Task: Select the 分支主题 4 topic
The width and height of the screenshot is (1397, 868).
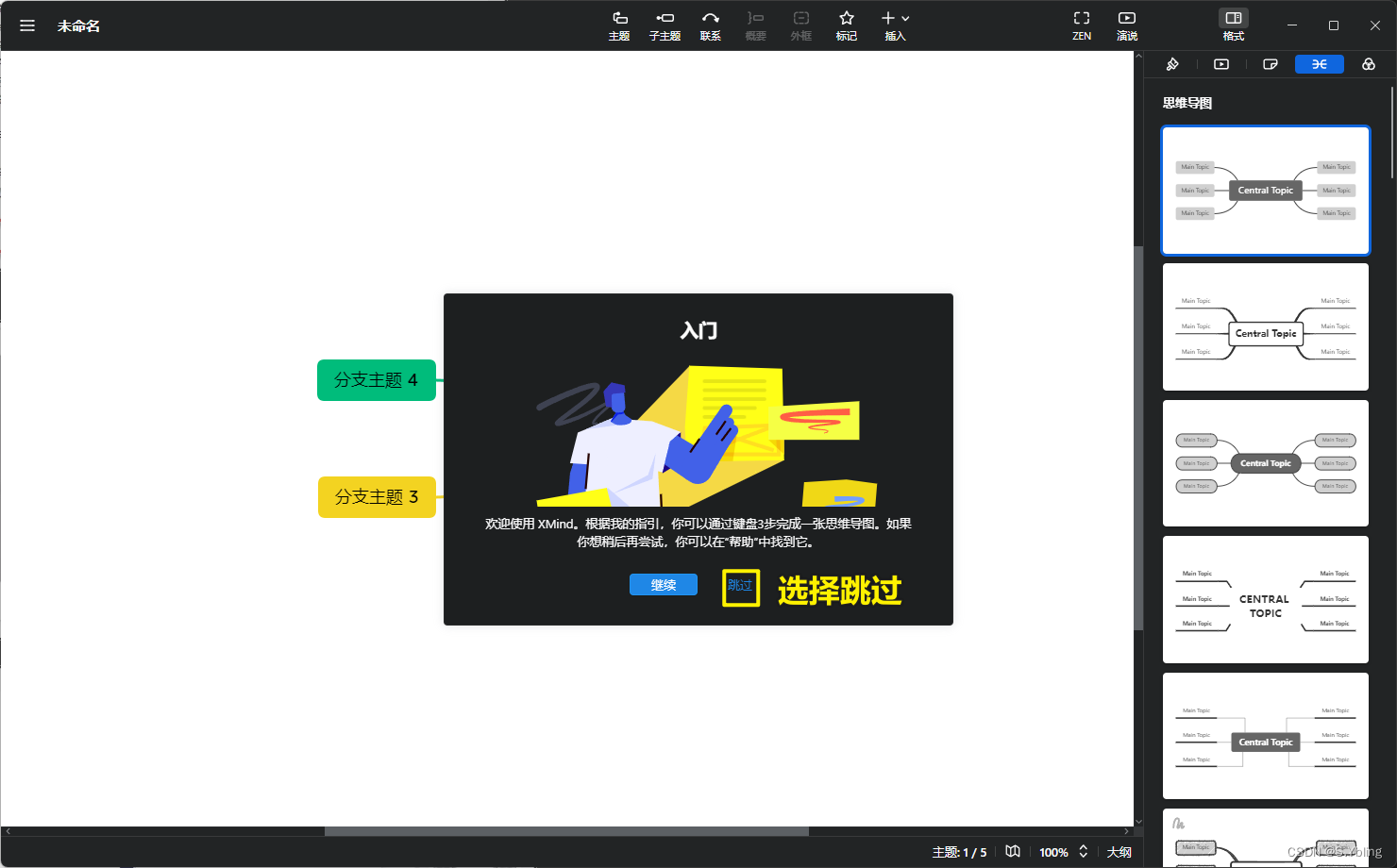Action: pyautogui.click(x=377, y=380)
